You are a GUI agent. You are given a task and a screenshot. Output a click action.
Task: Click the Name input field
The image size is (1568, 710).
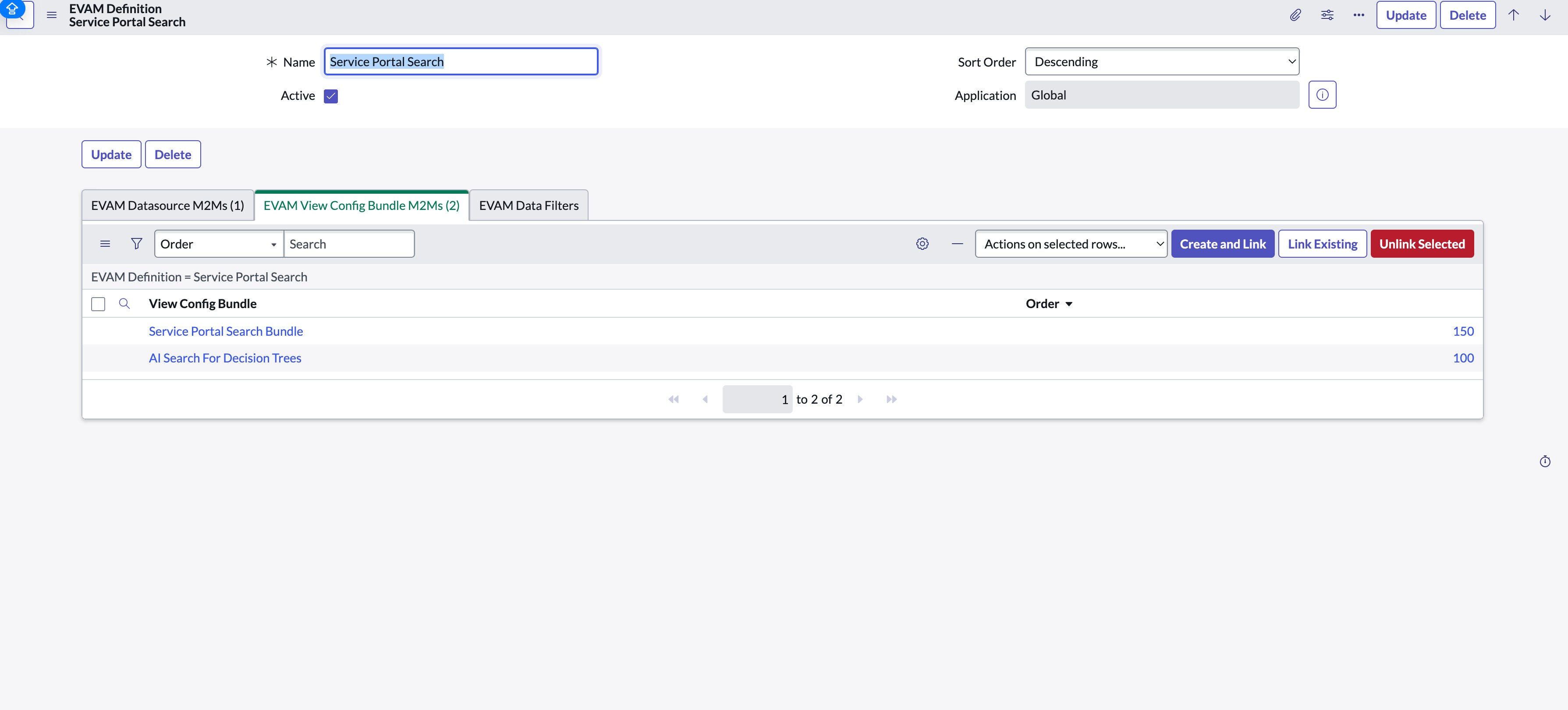[461, 61]
